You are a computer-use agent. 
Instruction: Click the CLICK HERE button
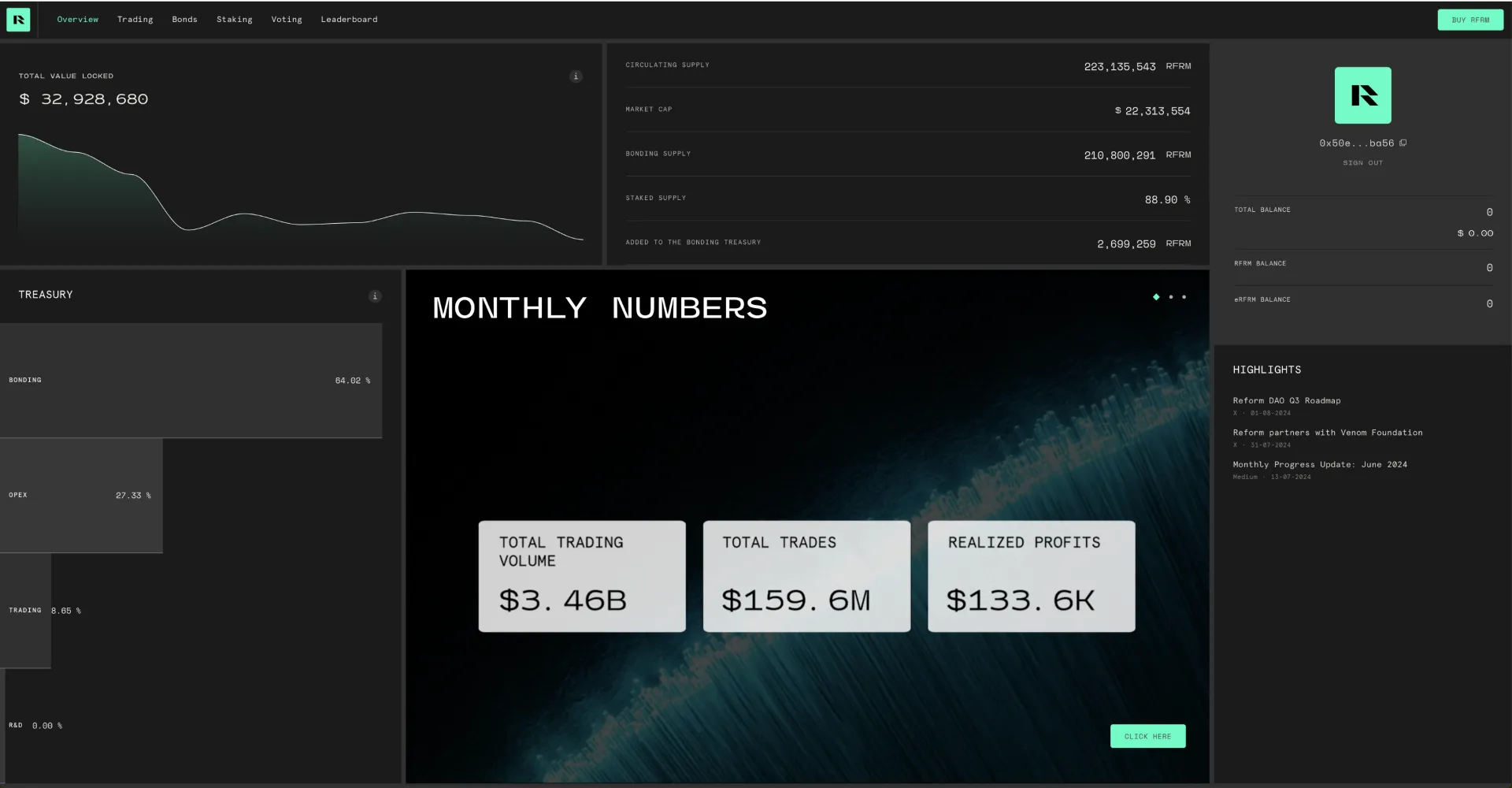(x=1147, y=736)
